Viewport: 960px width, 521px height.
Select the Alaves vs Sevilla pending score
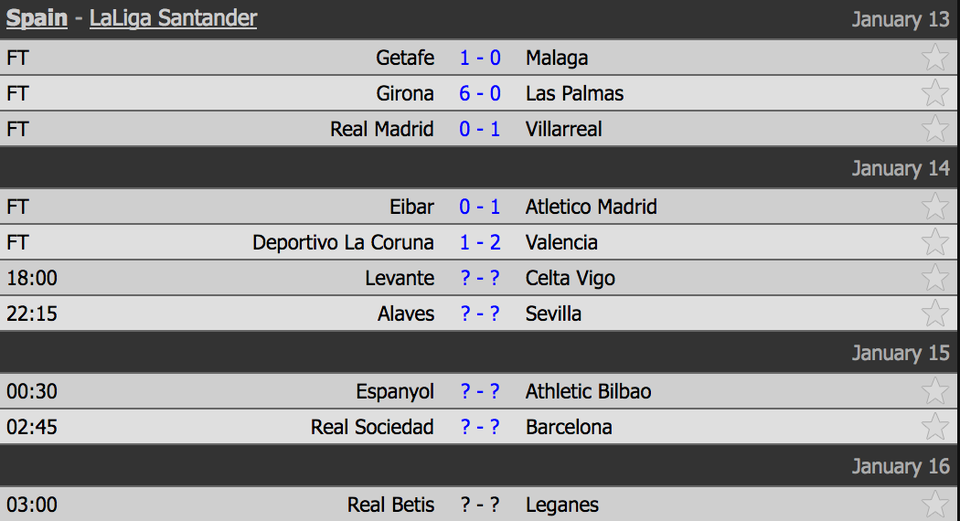tap(480, 314)
